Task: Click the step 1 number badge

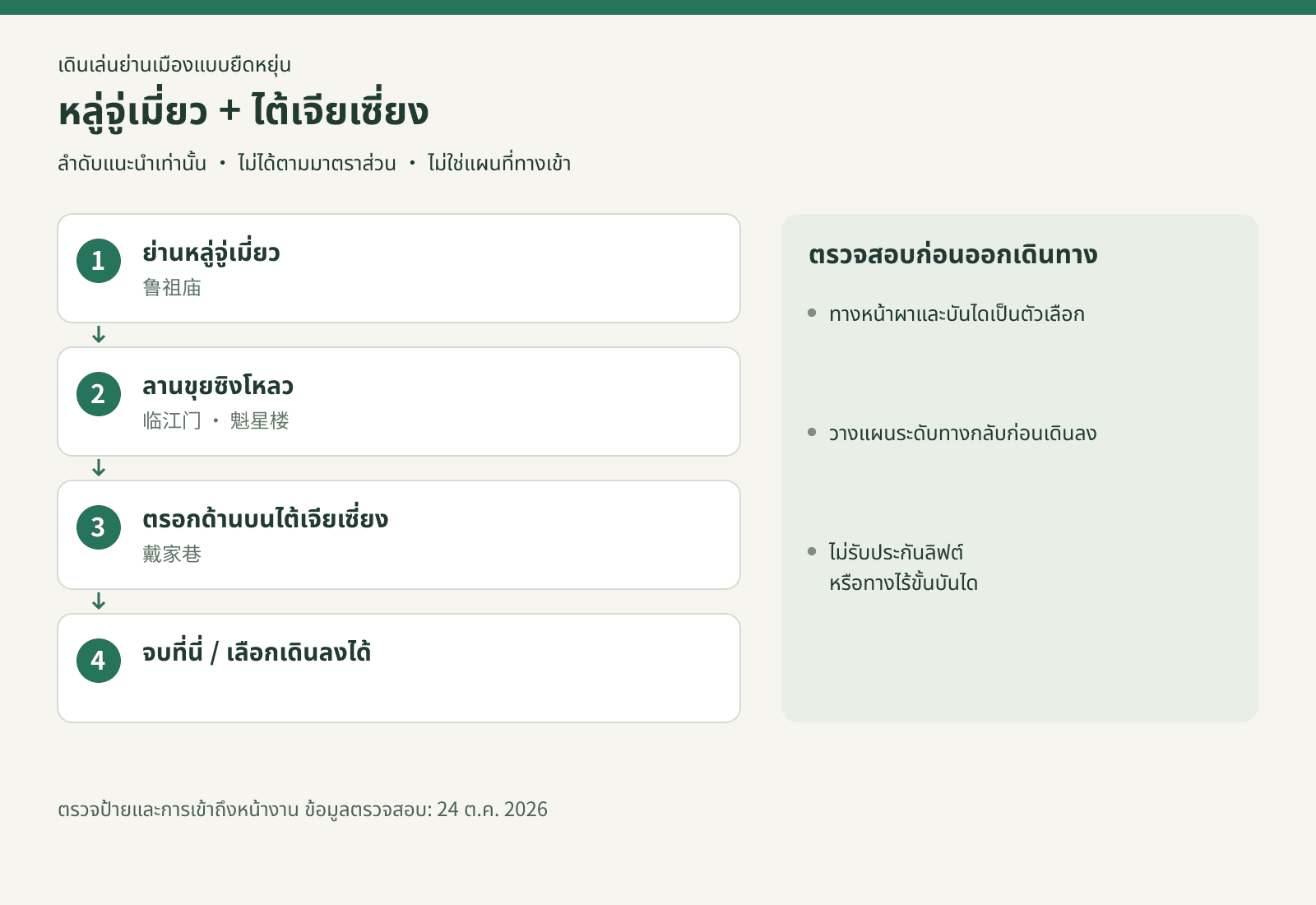Action: coord(99,261)
